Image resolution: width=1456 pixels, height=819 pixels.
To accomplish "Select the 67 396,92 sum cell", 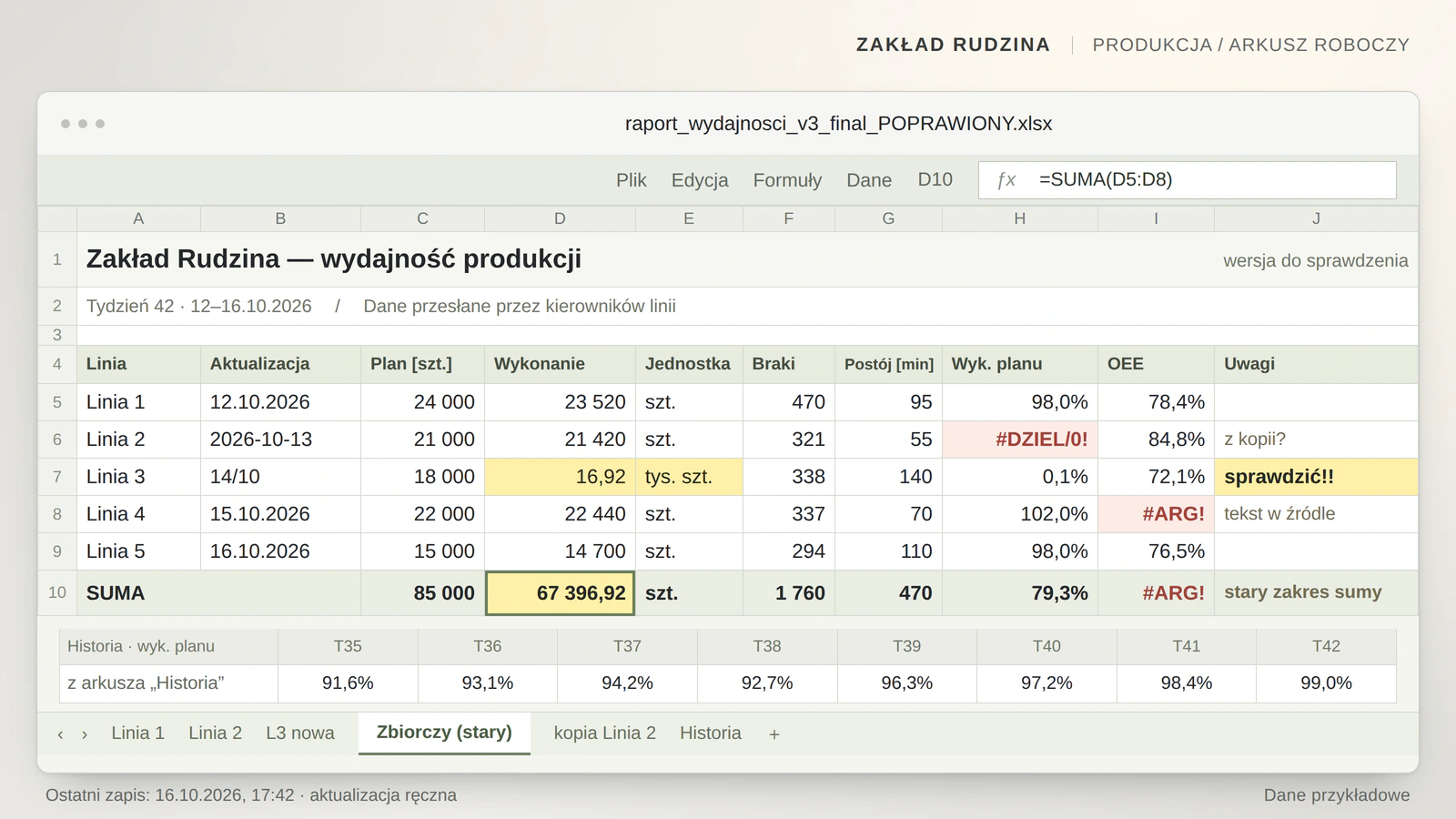I will point(560,593).
